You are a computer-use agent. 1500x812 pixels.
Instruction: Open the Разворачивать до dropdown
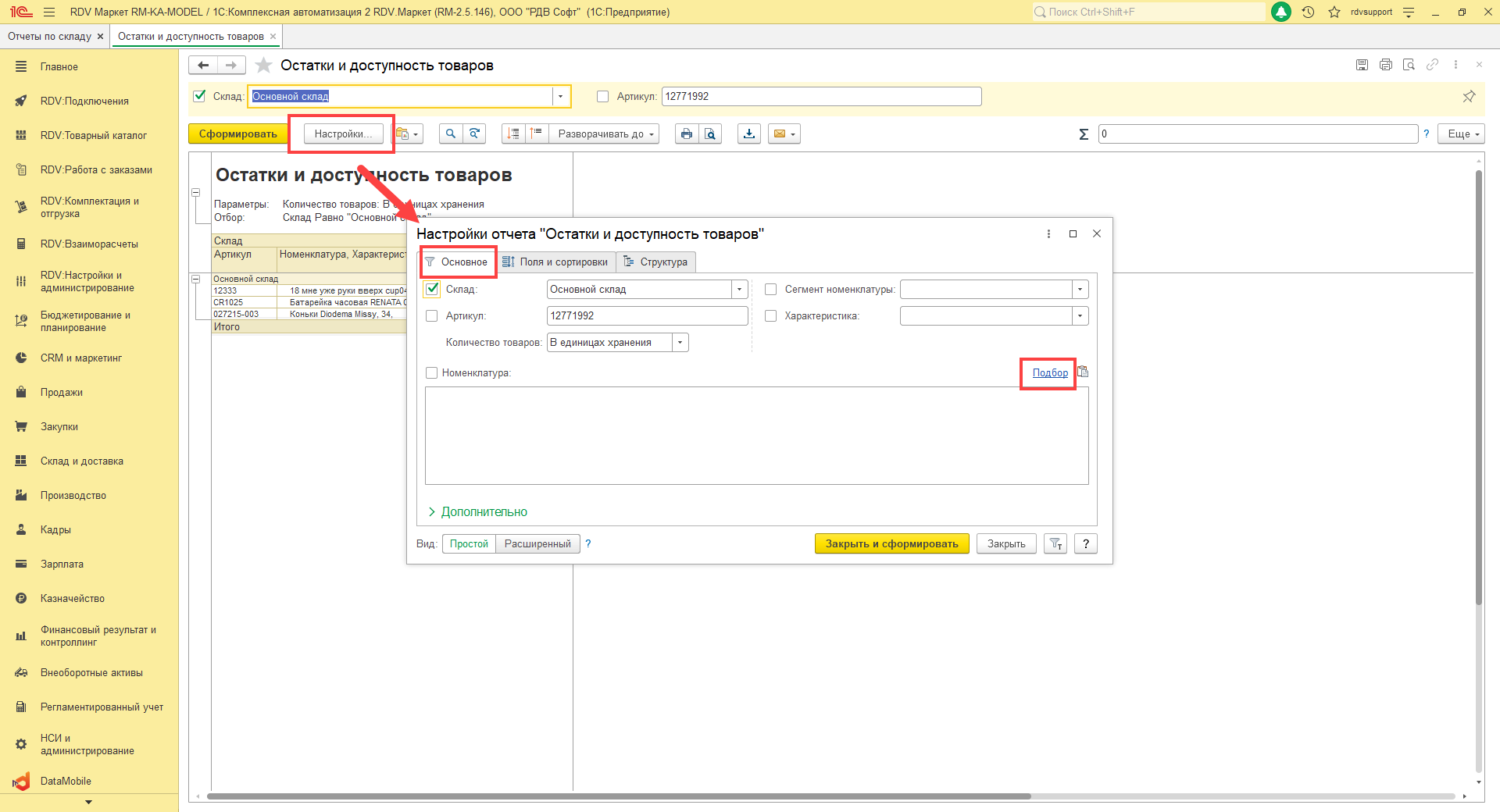[x=605, y=134]
